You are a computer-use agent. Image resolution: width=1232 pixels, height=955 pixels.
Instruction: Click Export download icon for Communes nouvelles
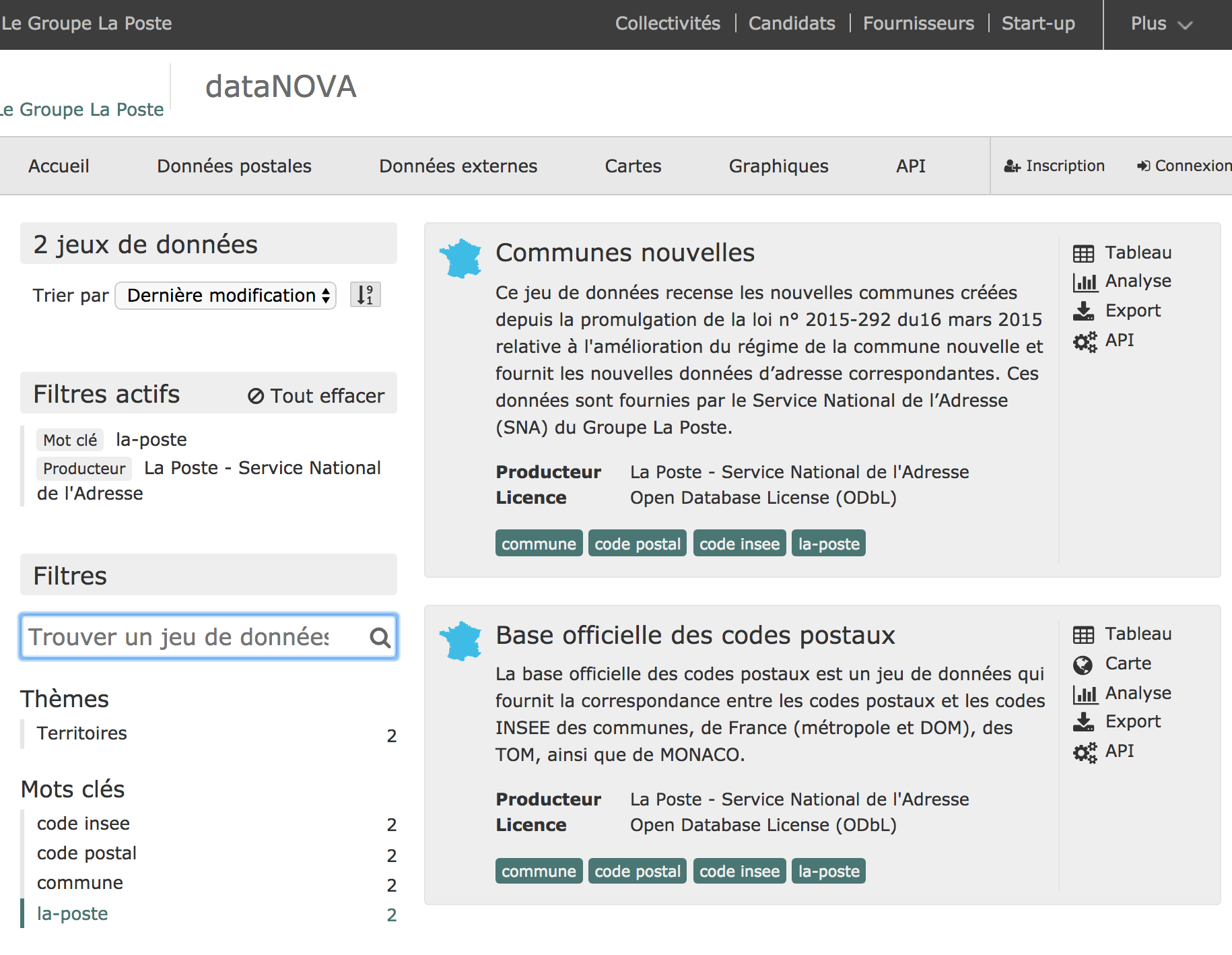tap(1083, 311)
